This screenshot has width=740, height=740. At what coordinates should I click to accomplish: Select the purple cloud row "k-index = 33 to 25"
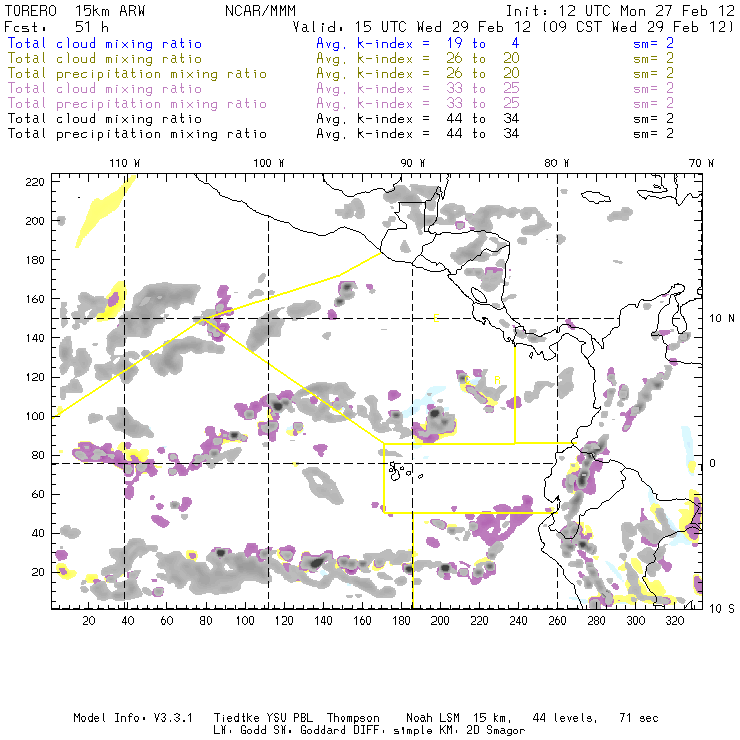click(x=438, y=89)
